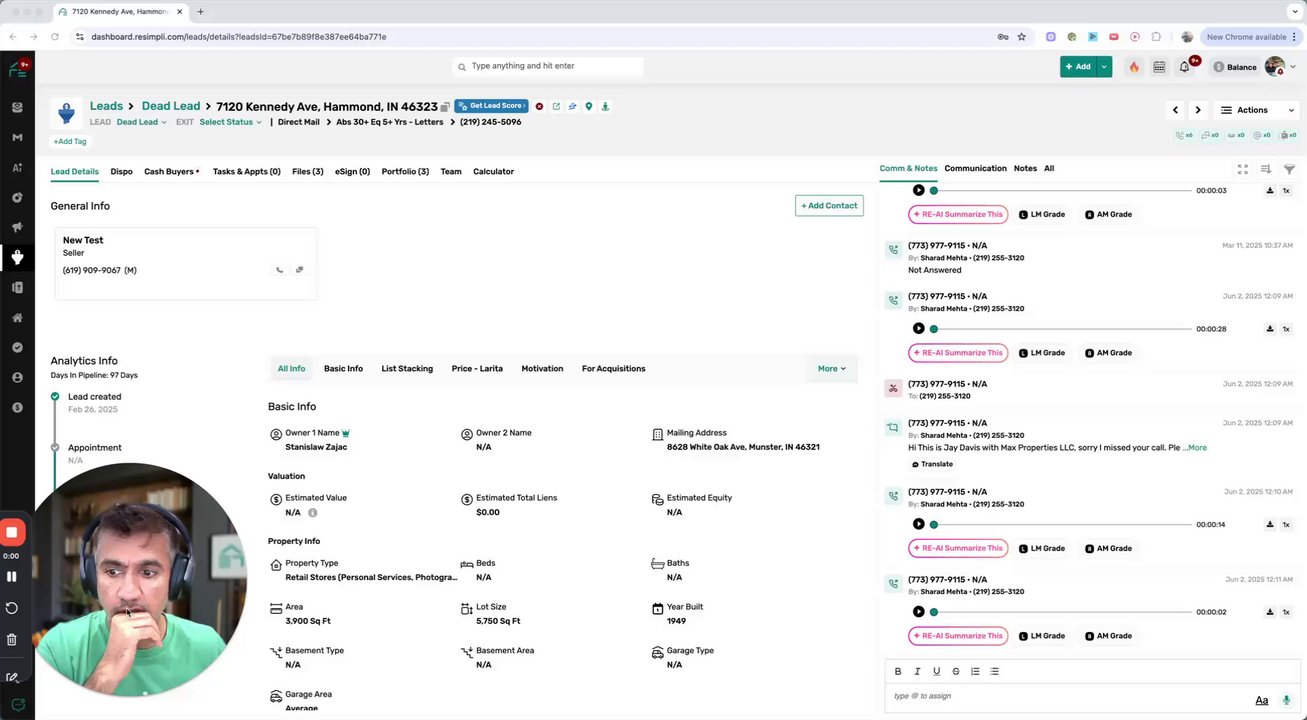Open the calendar icon in header
The height and width of the screenshot is (720, 1307).
tap(1159, 67)
